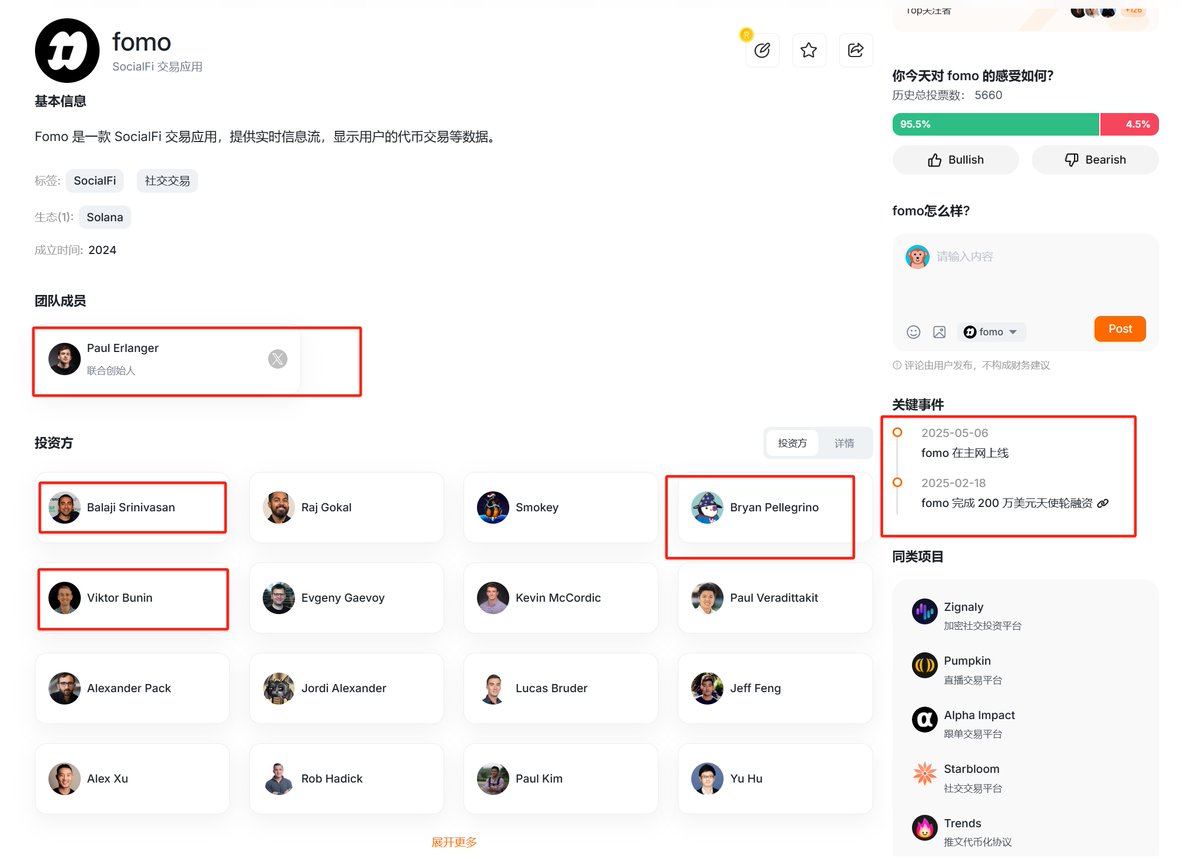Screen dimensions: 1200x859
Task: Open Paul Kim investor card
Action: pyautogui.click(x=561, y=779)
